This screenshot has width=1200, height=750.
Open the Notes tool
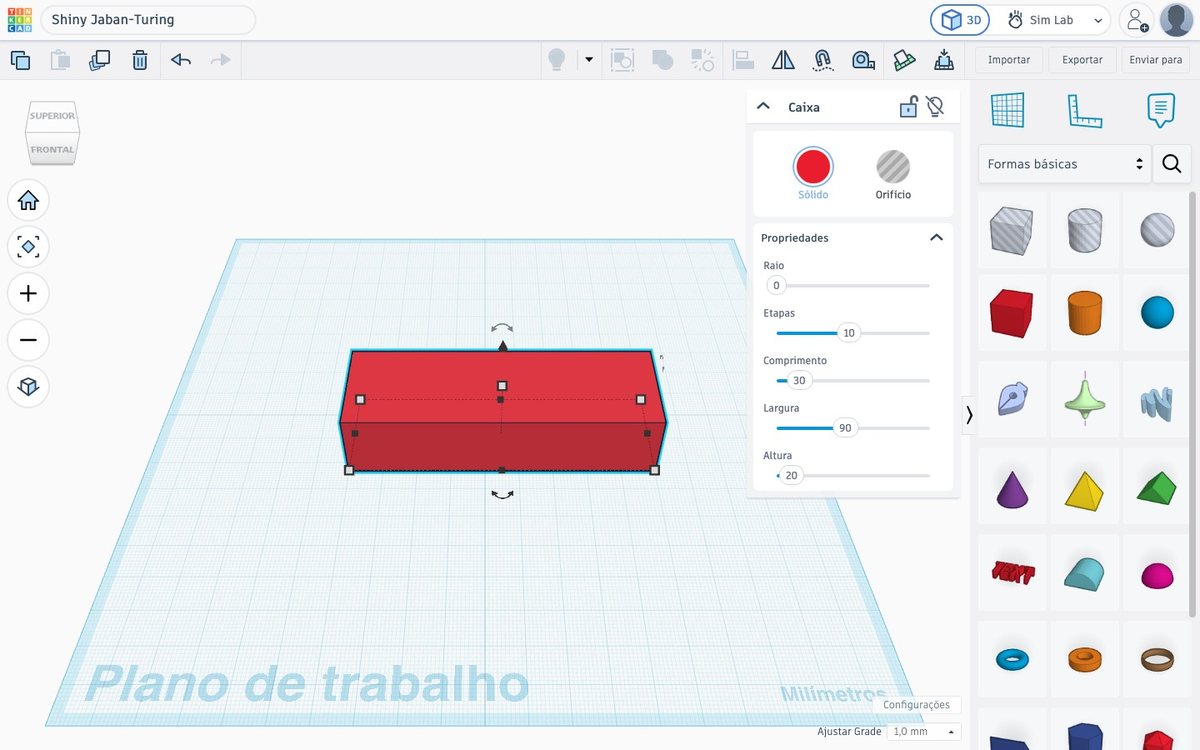pos(1160,110)
